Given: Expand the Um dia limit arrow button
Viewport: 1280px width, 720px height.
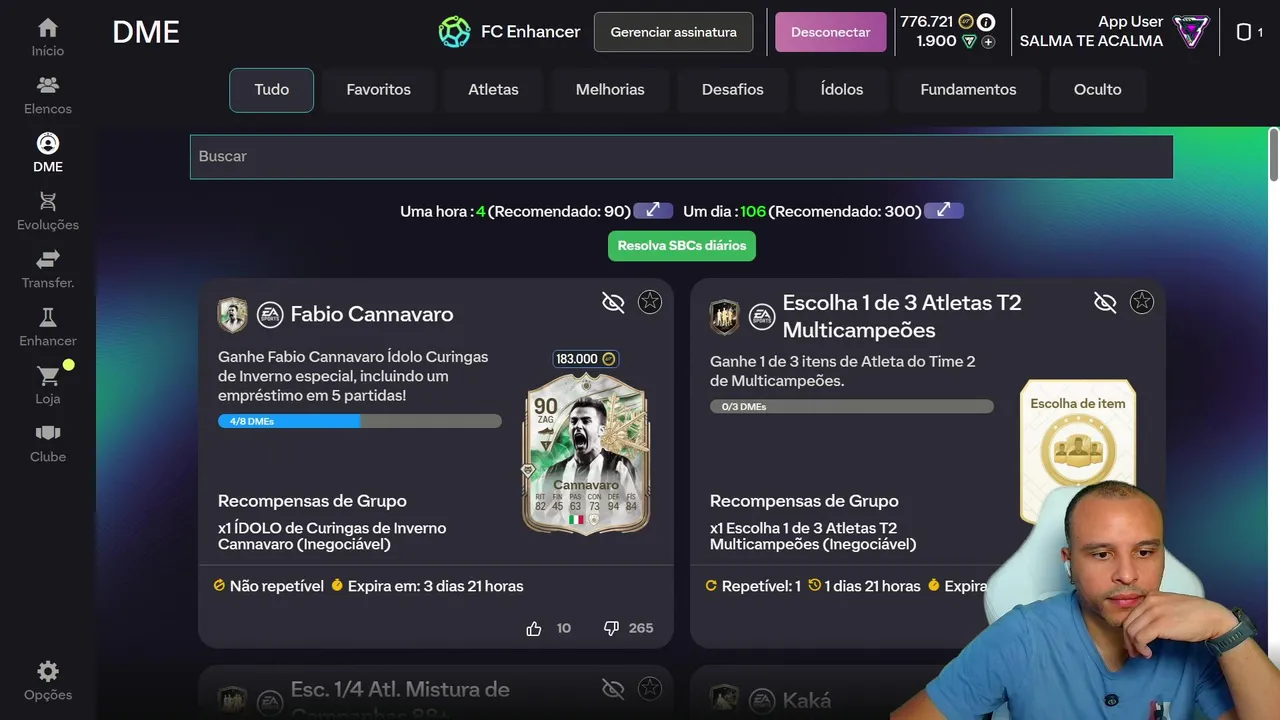Looking at the screenshot, I should (x=944, y=210).
